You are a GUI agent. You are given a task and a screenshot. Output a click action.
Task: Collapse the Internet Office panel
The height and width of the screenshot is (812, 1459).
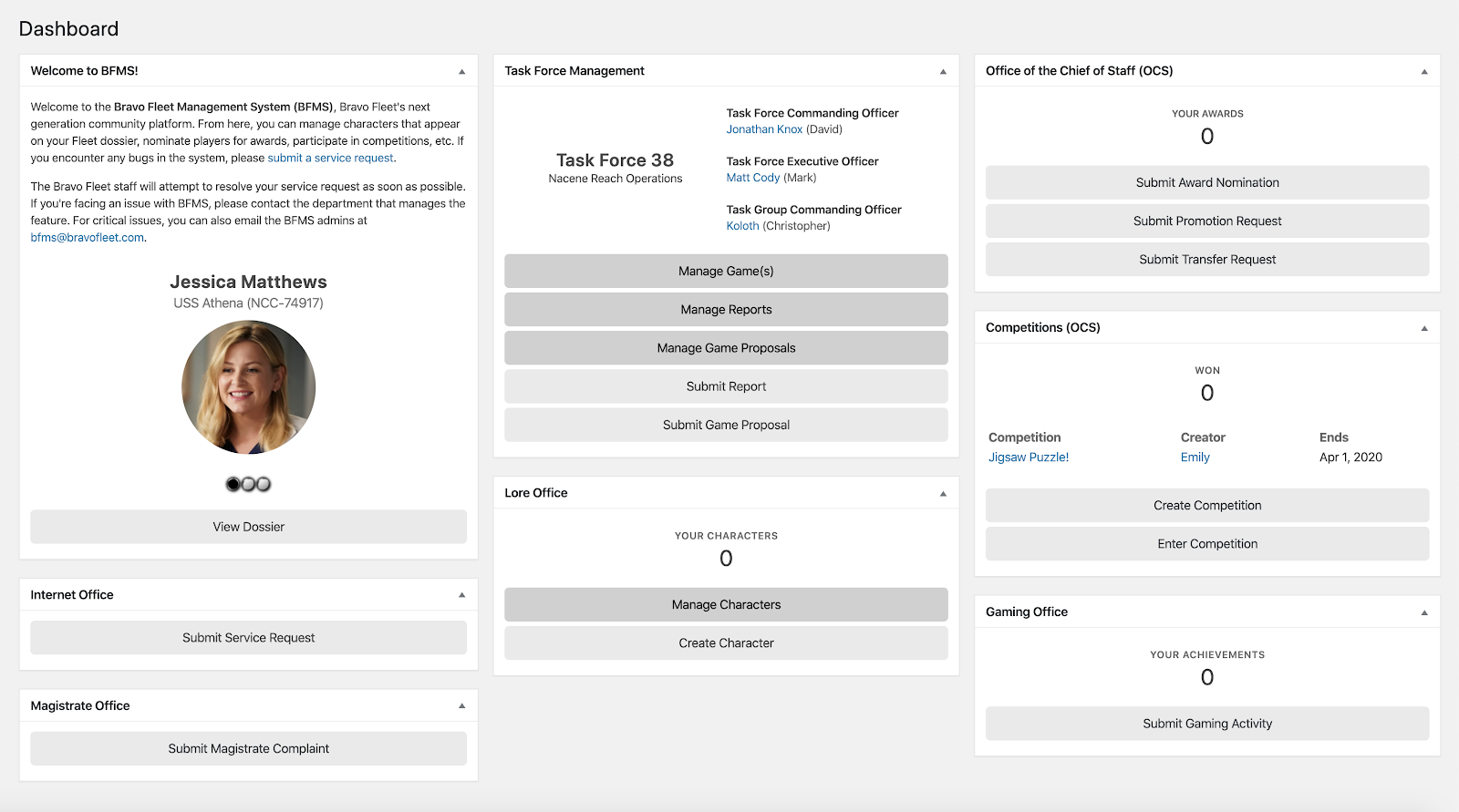(x=461, y=595)
